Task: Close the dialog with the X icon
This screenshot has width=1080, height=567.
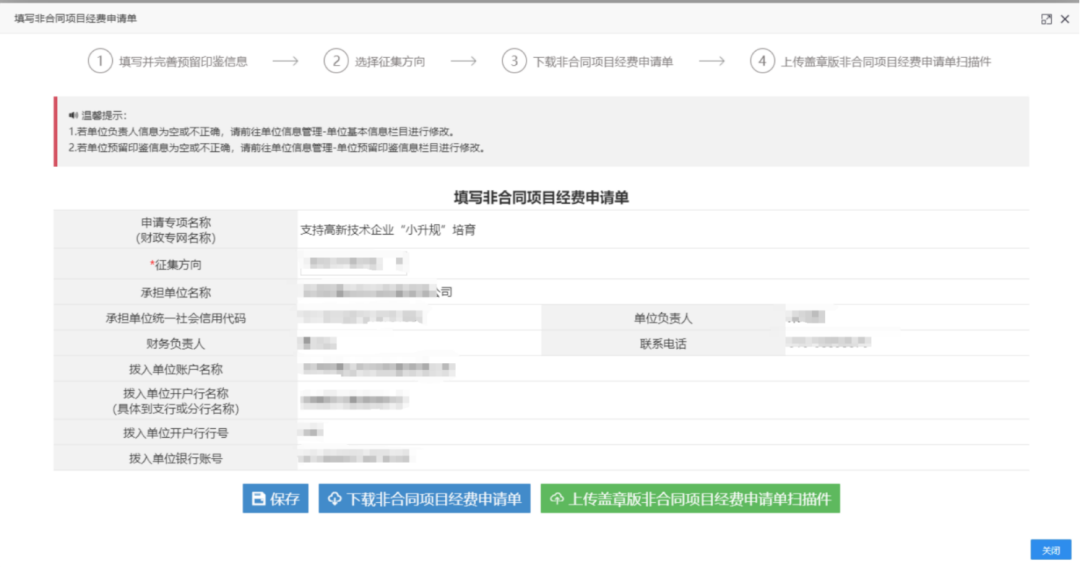Action: pyautogui.click(x=1065, y=19)
